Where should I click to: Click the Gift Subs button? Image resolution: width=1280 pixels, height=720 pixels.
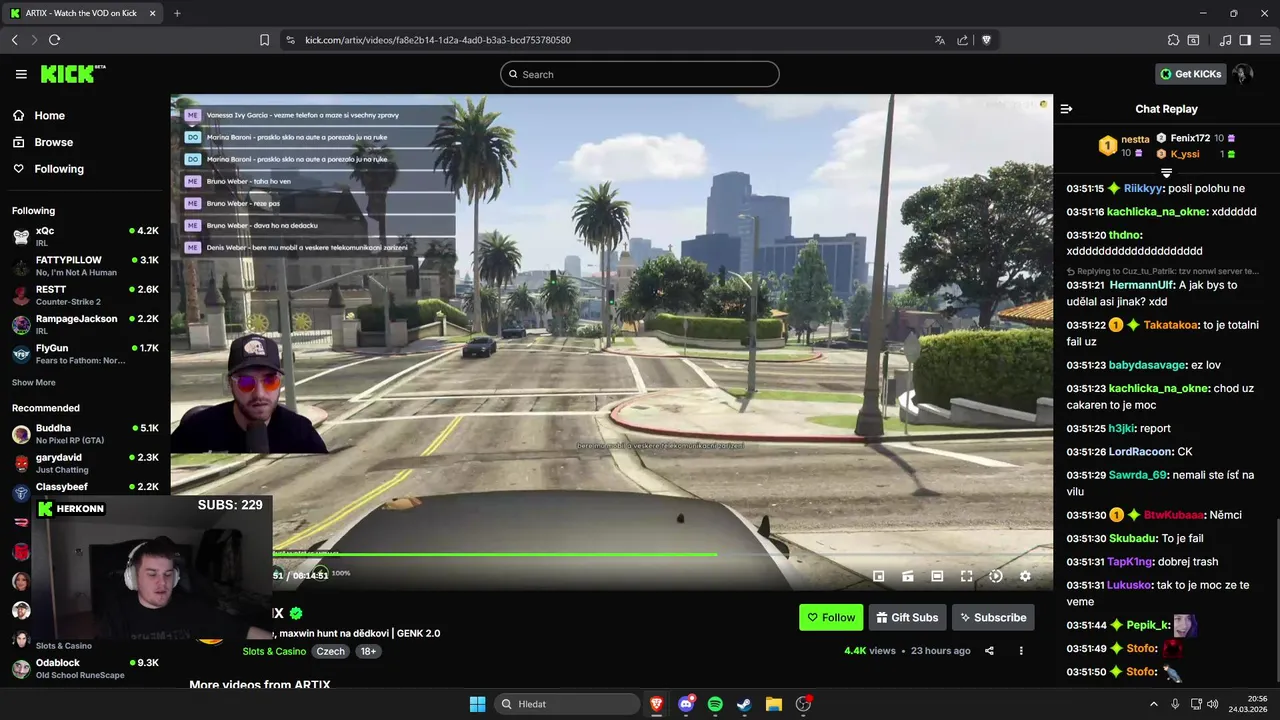tap(907, 618)
